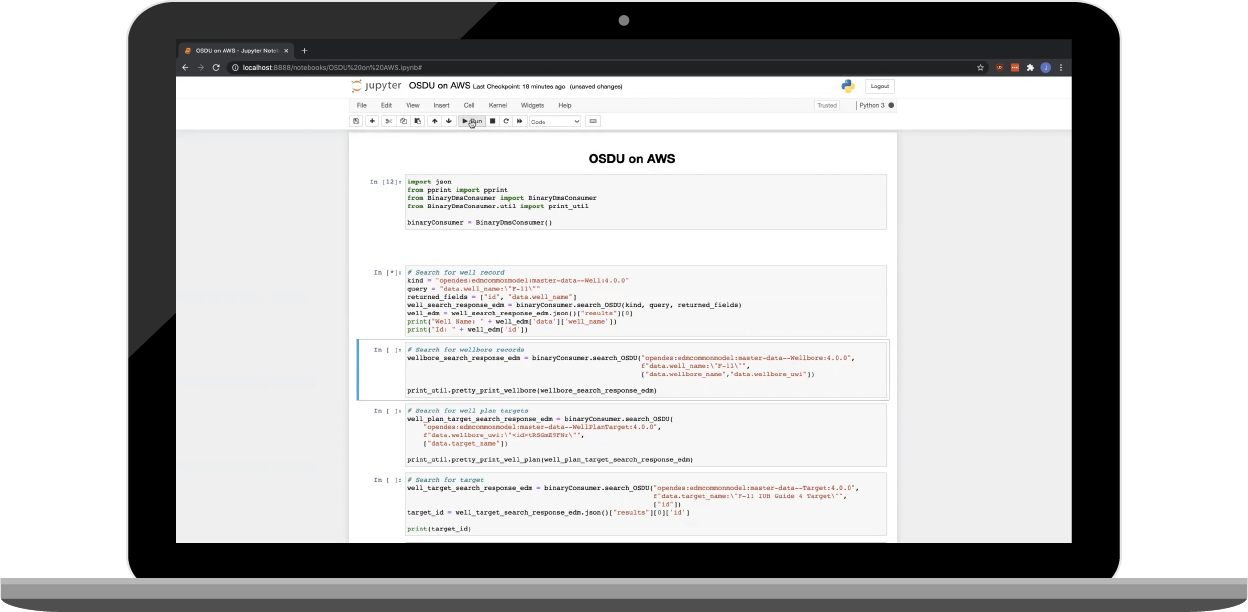This screenshot has height=612, width=1248.
Task: Run the selected cell
Action: (x=471, y=121)
